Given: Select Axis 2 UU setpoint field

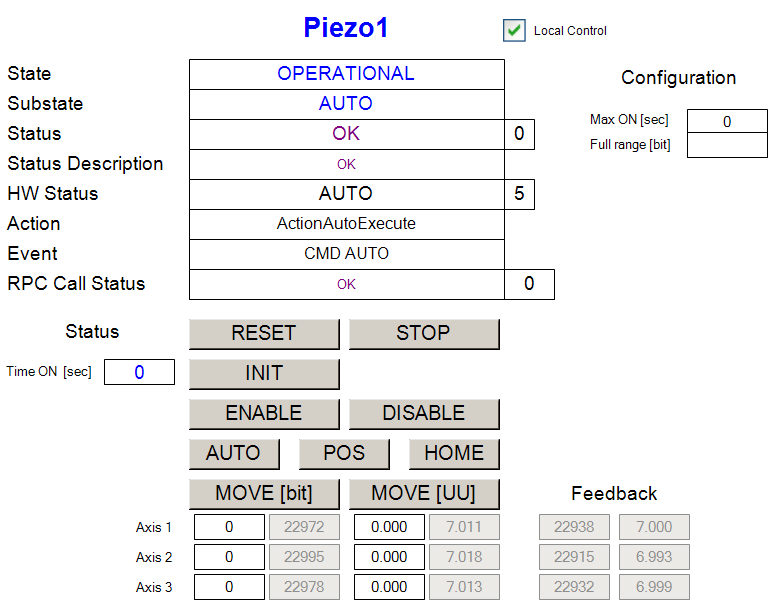Looking at the screenshot, I should point(389,557).
